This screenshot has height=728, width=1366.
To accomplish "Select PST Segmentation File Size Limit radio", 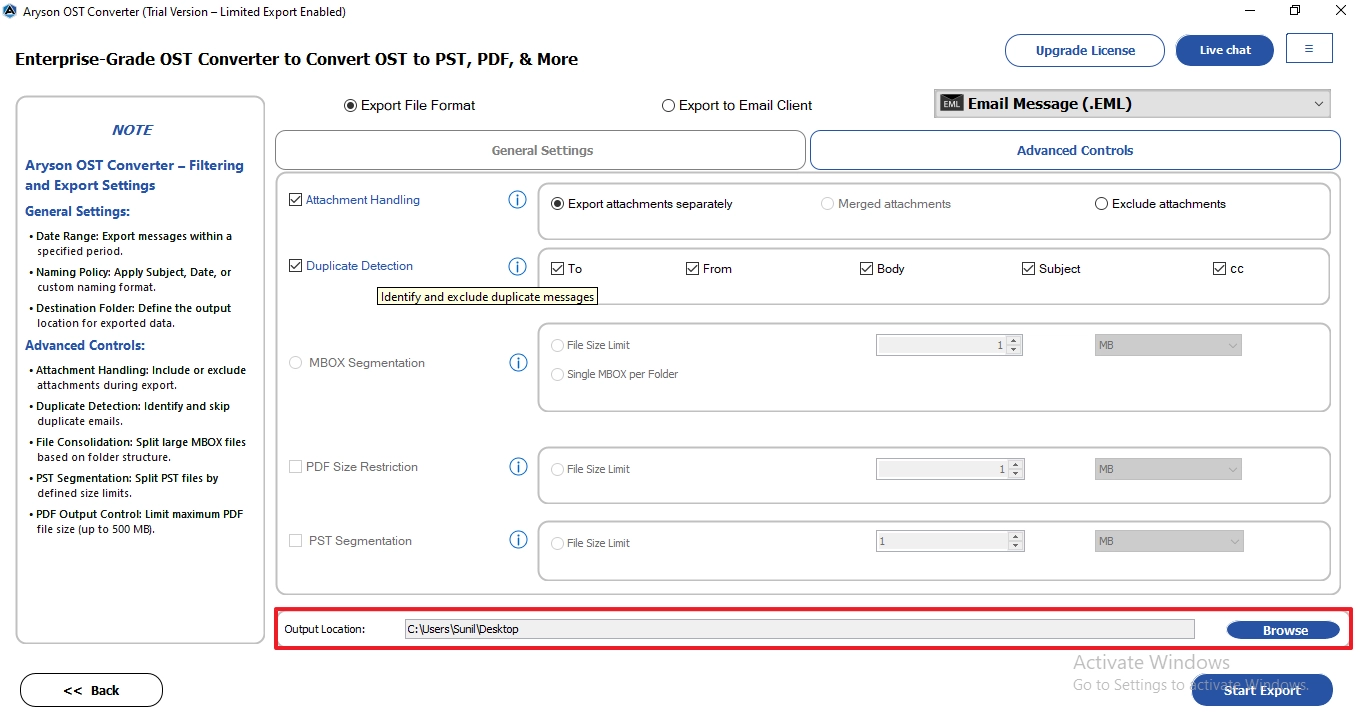I will [x=558, y=543].
